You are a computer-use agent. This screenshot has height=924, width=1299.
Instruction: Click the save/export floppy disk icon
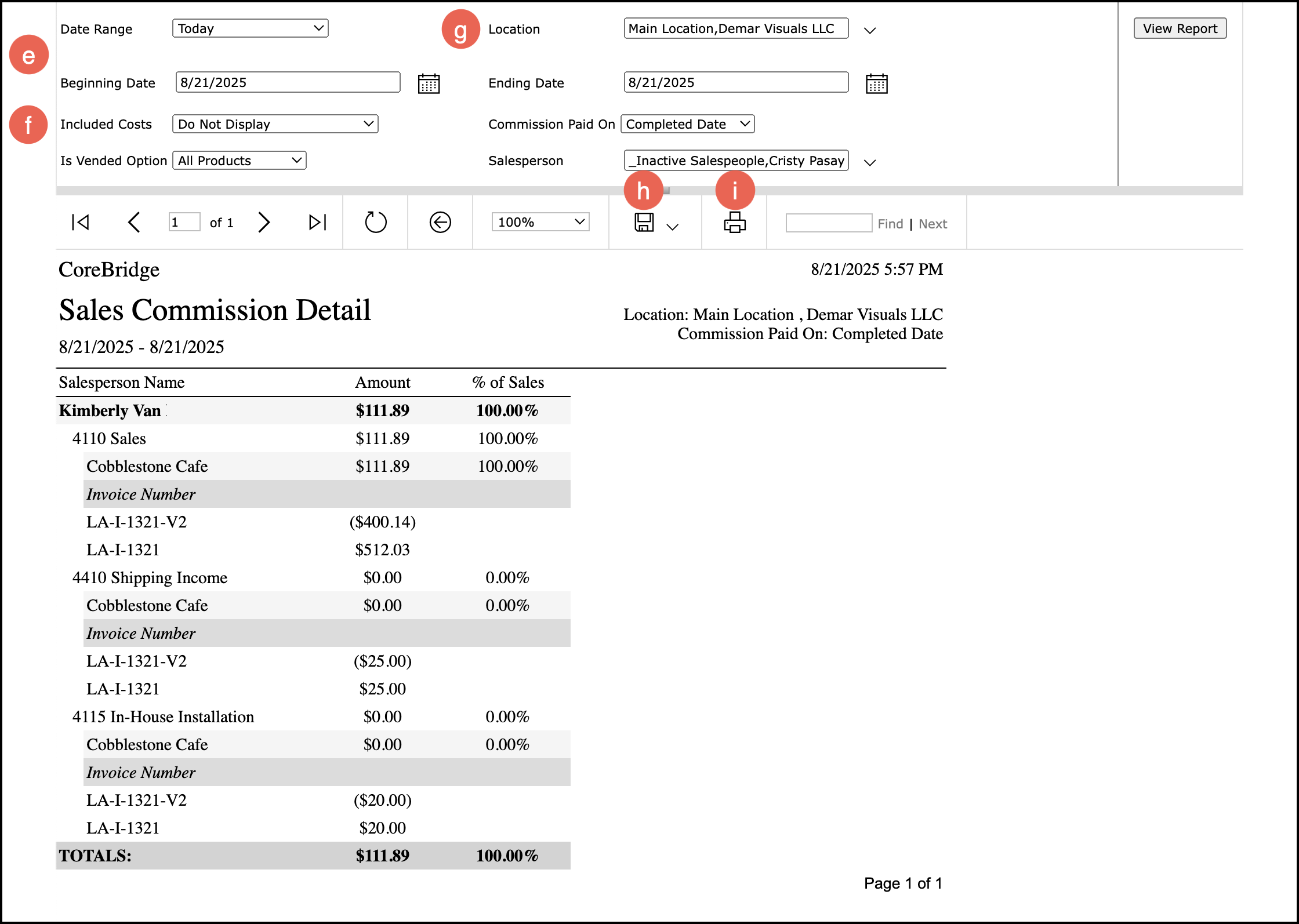pos(644,223)
